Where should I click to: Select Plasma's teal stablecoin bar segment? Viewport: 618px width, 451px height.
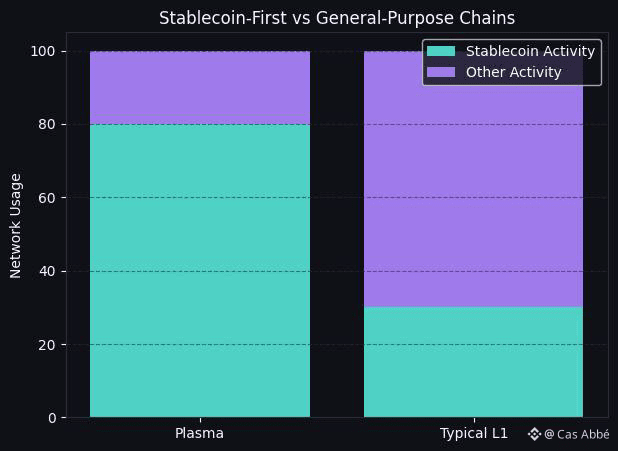(200, 270)
